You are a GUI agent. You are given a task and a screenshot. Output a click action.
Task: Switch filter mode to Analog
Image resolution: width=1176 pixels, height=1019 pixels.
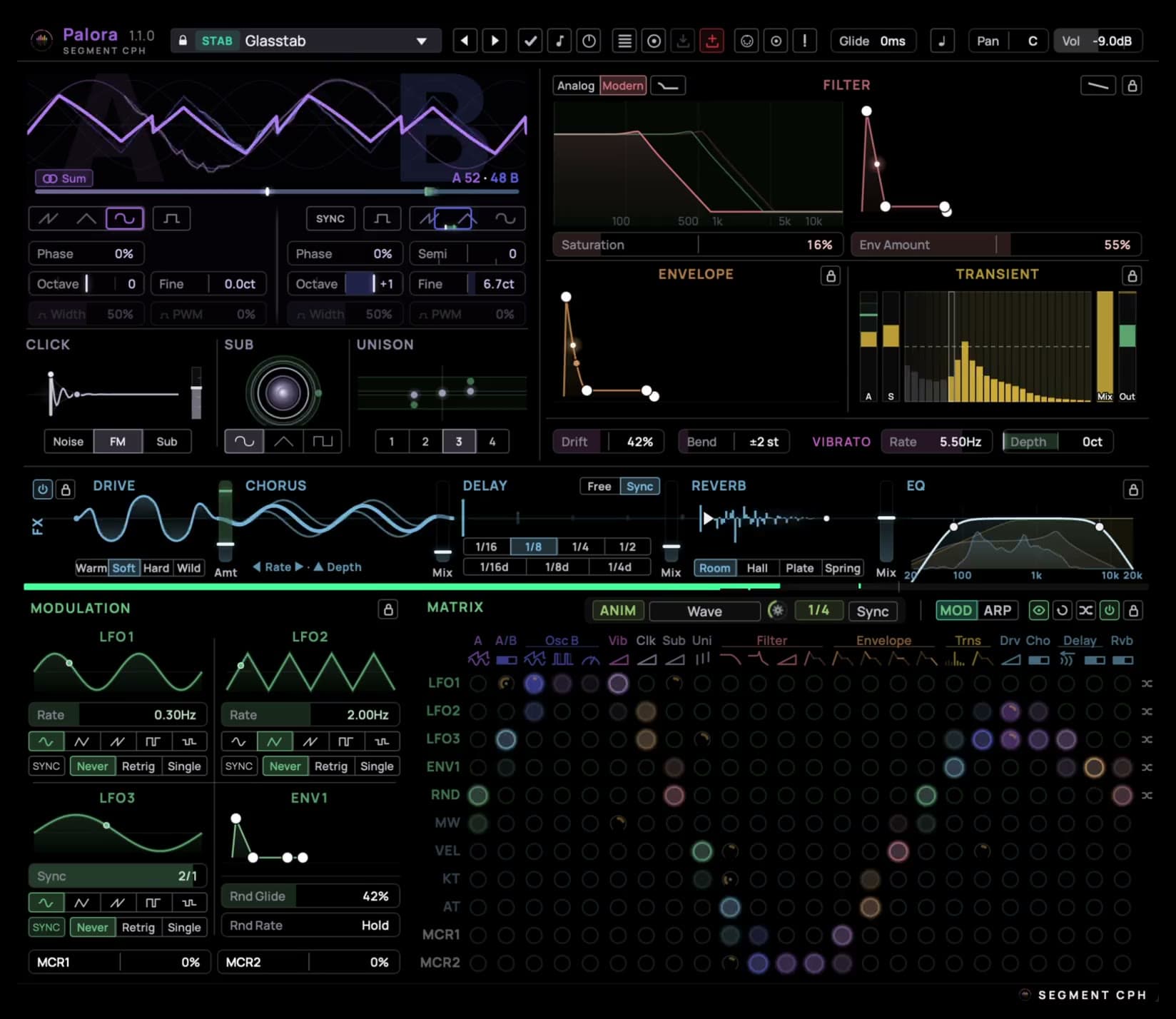coord(576,86)
